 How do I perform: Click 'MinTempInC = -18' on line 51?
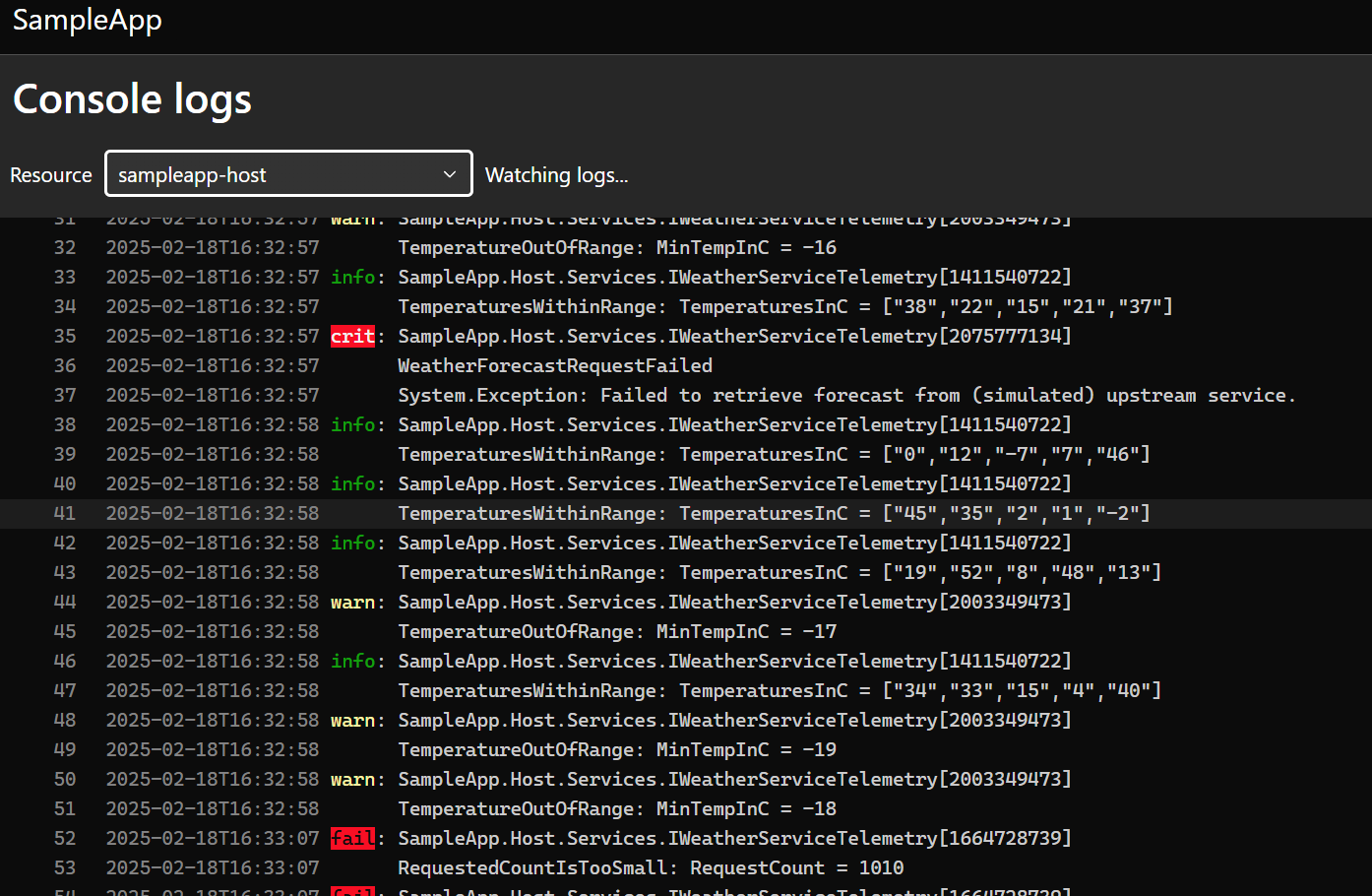pos(746,808)
